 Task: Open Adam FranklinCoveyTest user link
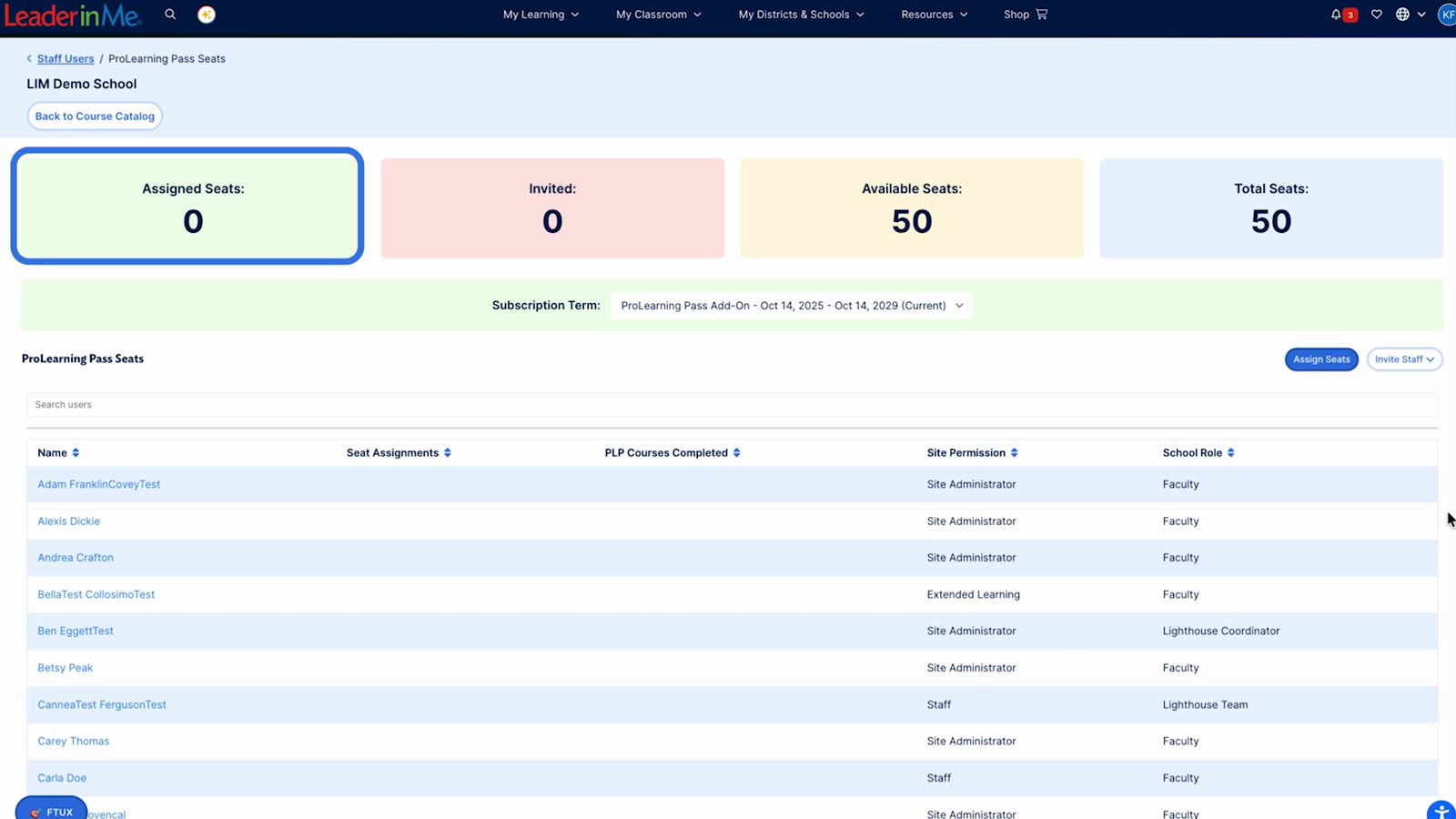click(98, 484)
